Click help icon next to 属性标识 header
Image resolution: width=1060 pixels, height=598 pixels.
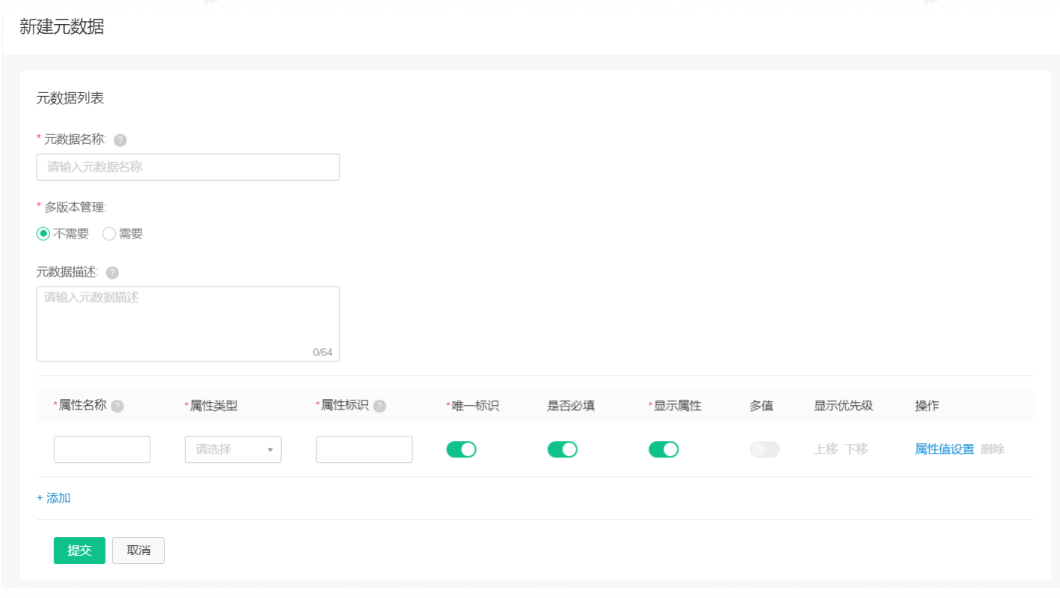click(380, 406)
